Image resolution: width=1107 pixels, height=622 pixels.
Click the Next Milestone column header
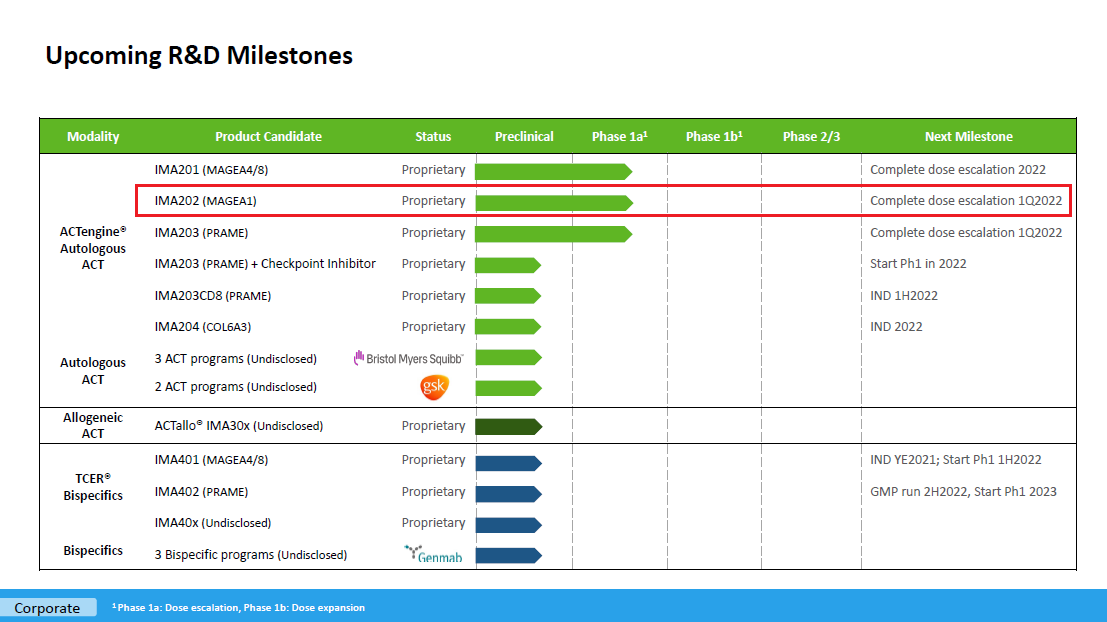[x=968, y=137]
